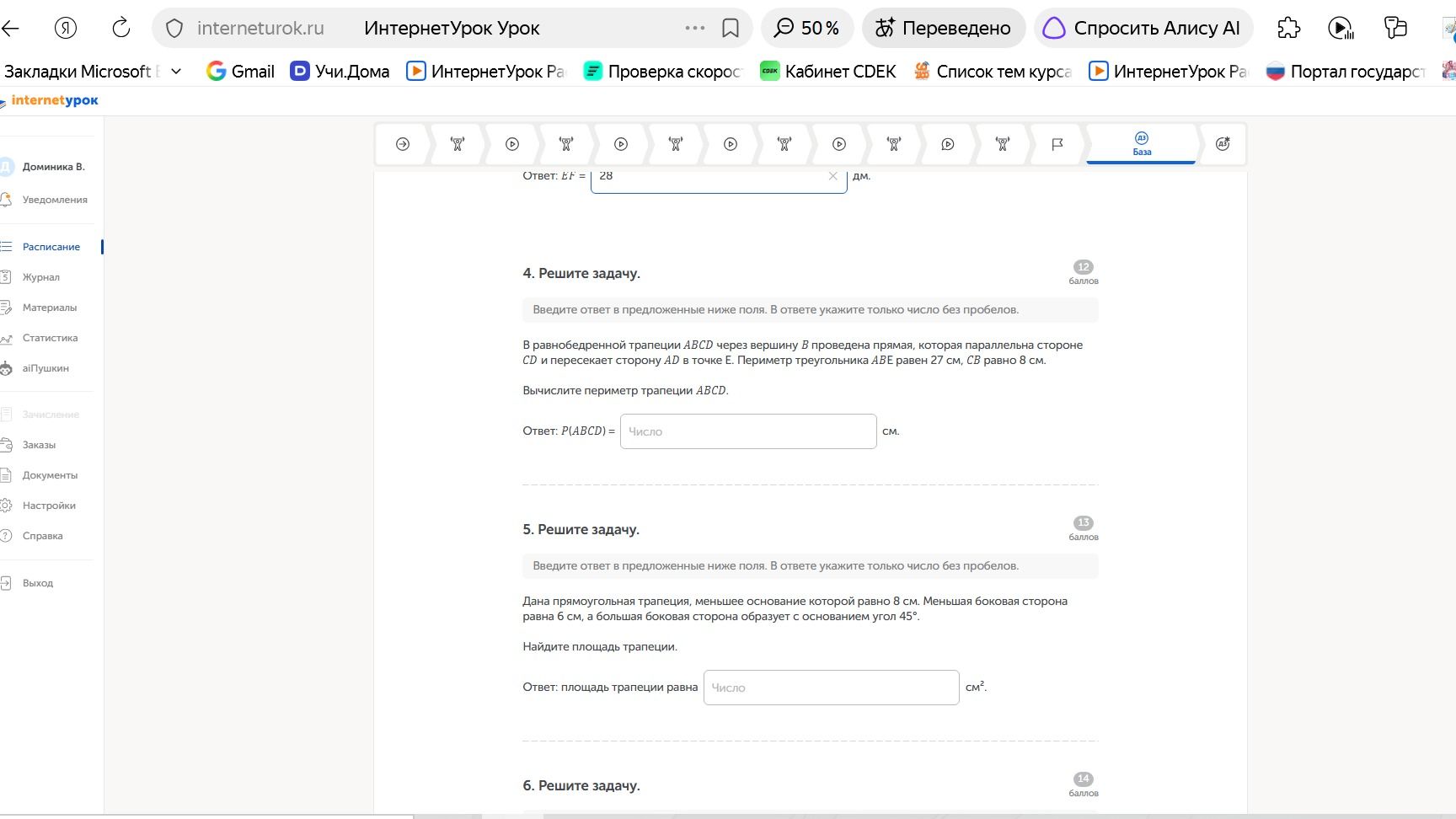The width and height of the screenshot is (1456, 819).
Task: Open the first play-video lesson step
Action: point(512,144)
